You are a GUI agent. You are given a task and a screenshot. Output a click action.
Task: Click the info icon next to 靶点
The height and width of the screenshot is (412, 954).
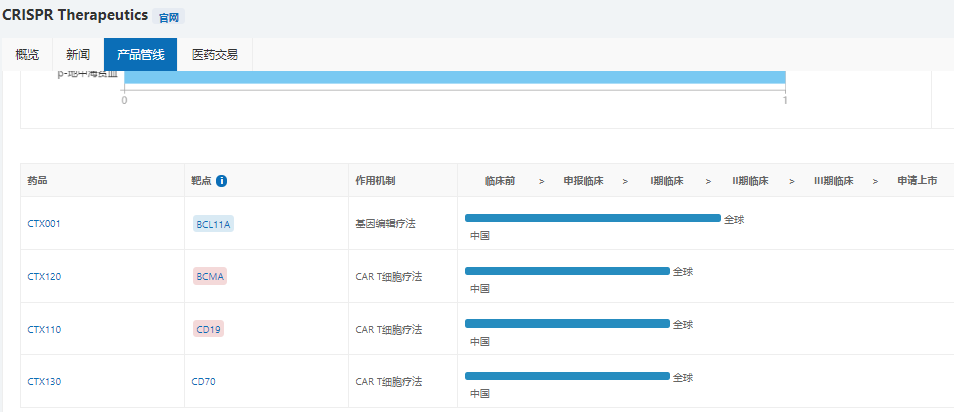point(221,181)
